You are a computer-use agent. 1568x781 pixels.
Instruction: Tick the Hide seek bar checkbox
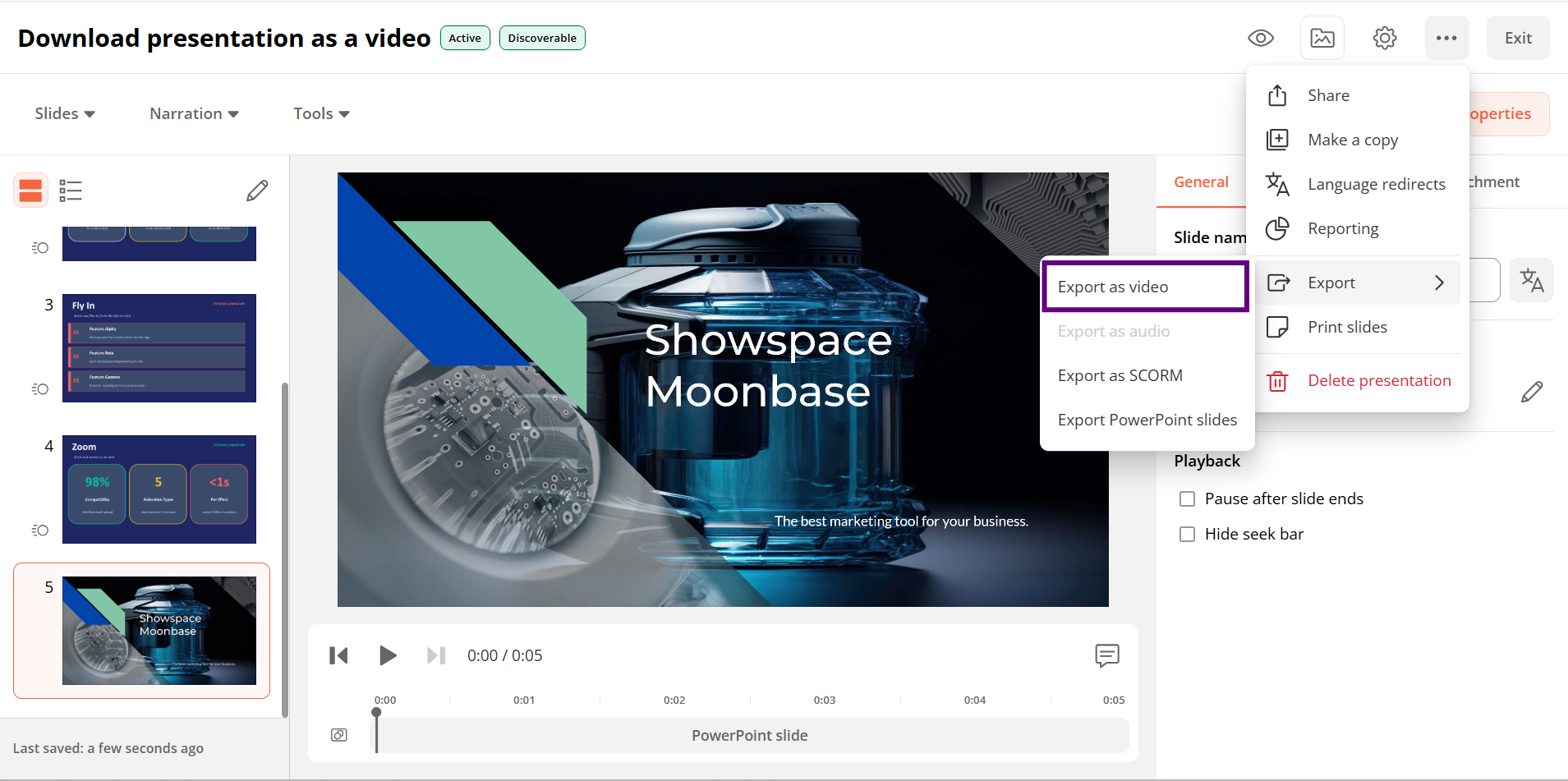(x=1187, y=534)
